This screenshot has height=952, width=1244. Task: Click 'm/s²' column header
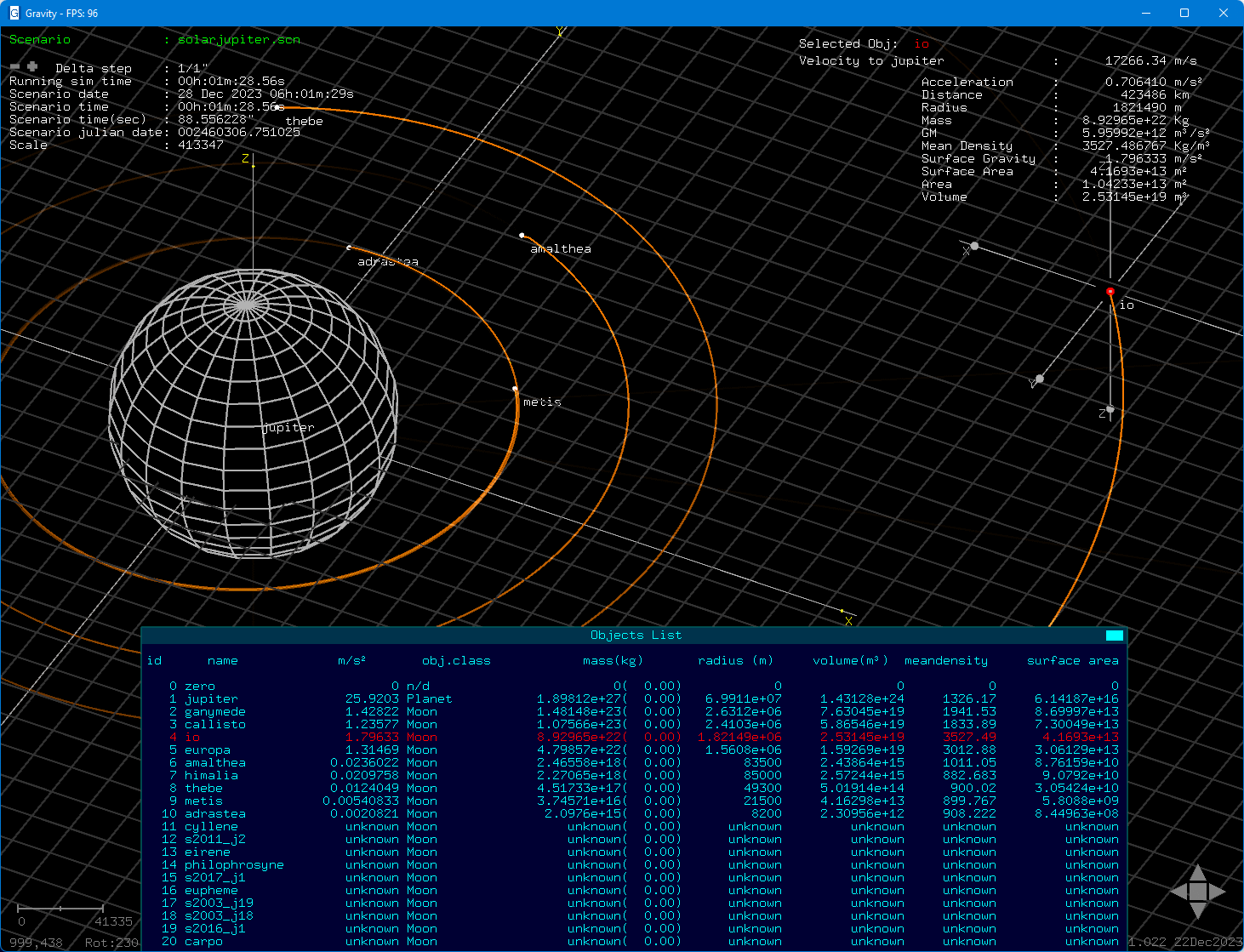tap(351, 661)
